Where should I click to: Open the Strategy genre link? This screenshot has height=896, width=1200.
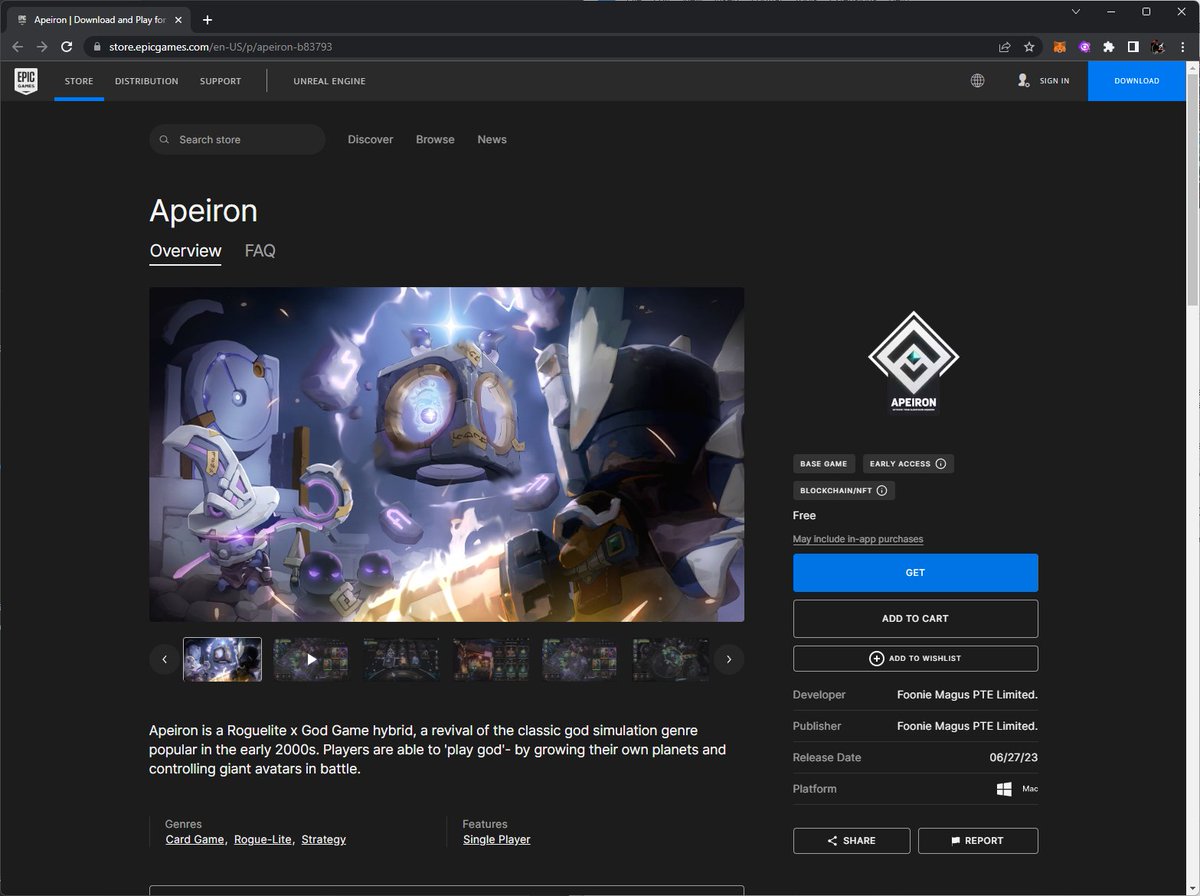click(324, 840)
